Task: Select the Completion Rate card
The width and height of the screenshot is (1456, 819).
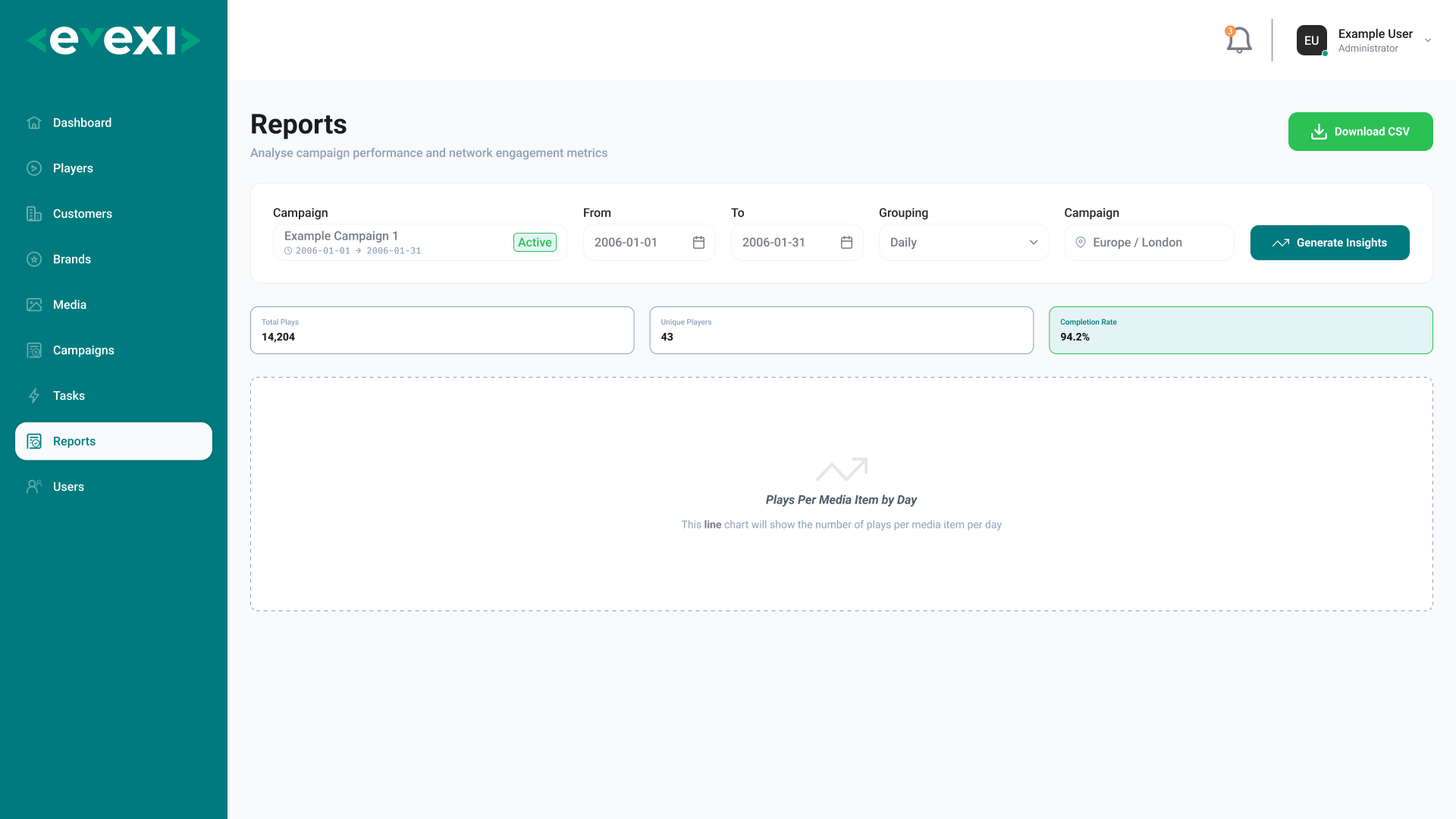Action: [x=1241, y=330]
